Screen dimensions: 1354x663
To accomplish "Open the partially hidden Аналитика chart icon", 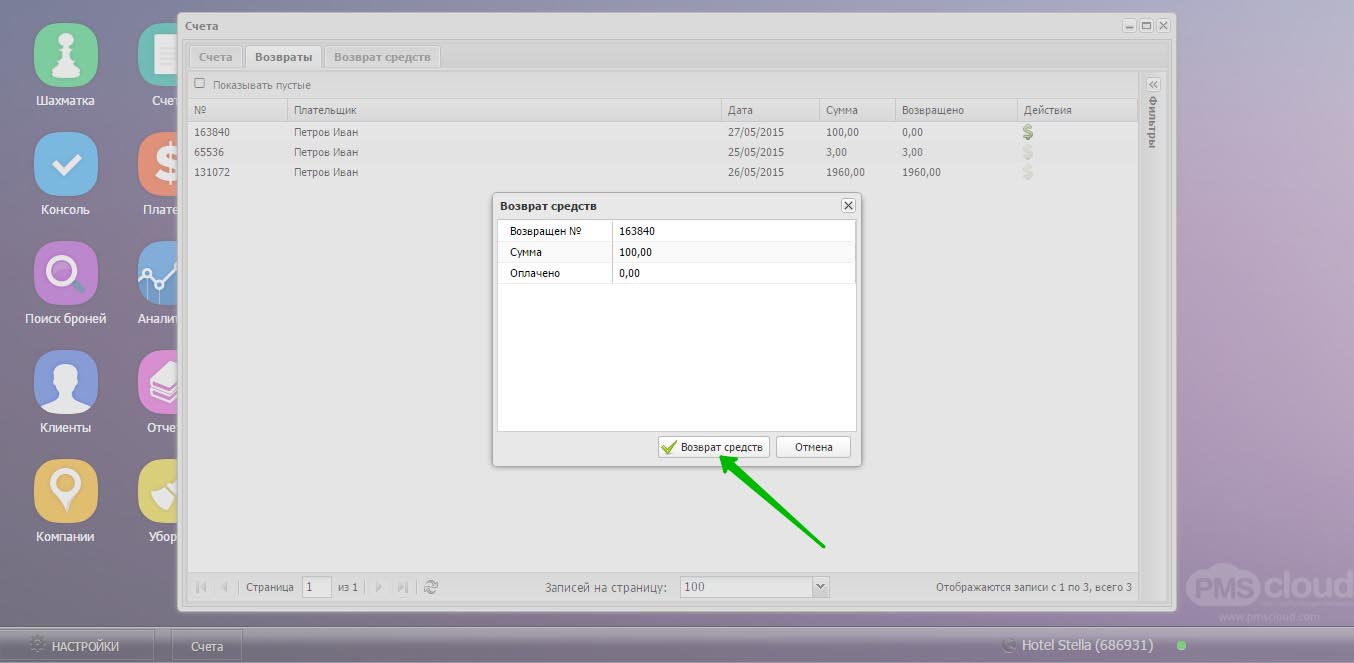I will click(158, 273).
